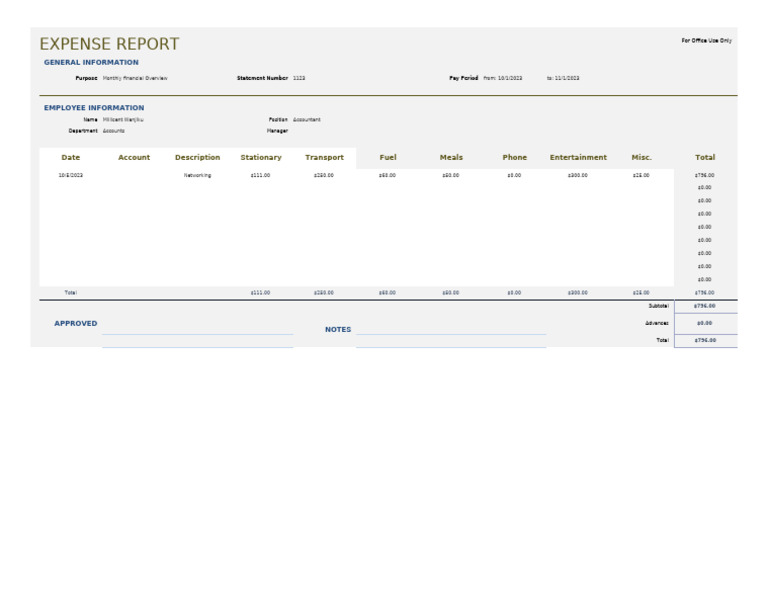Select Transport $250.00 in the totals row
Screen dimensions: 768x594
pyautogui.click(x=324, y=292)
